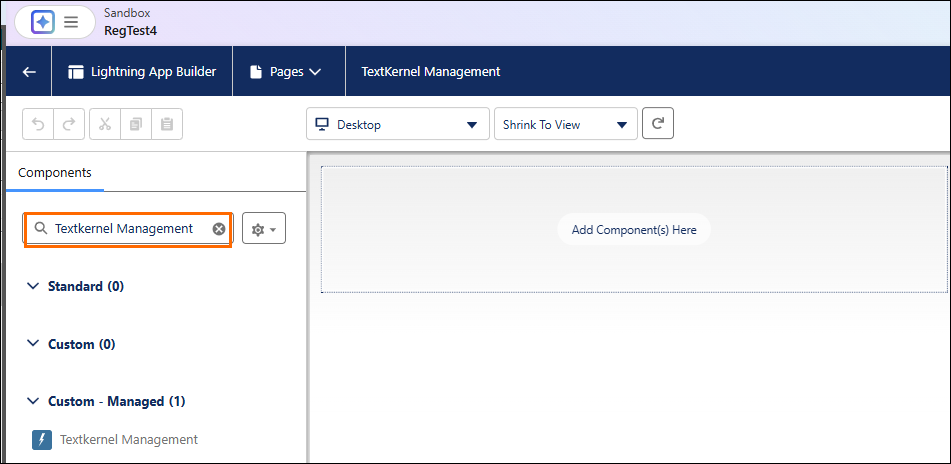Image resolution: width=951 pixels, height=464 pixels.
Task: Open the component settings gear menu
Action: click(264, 229)
